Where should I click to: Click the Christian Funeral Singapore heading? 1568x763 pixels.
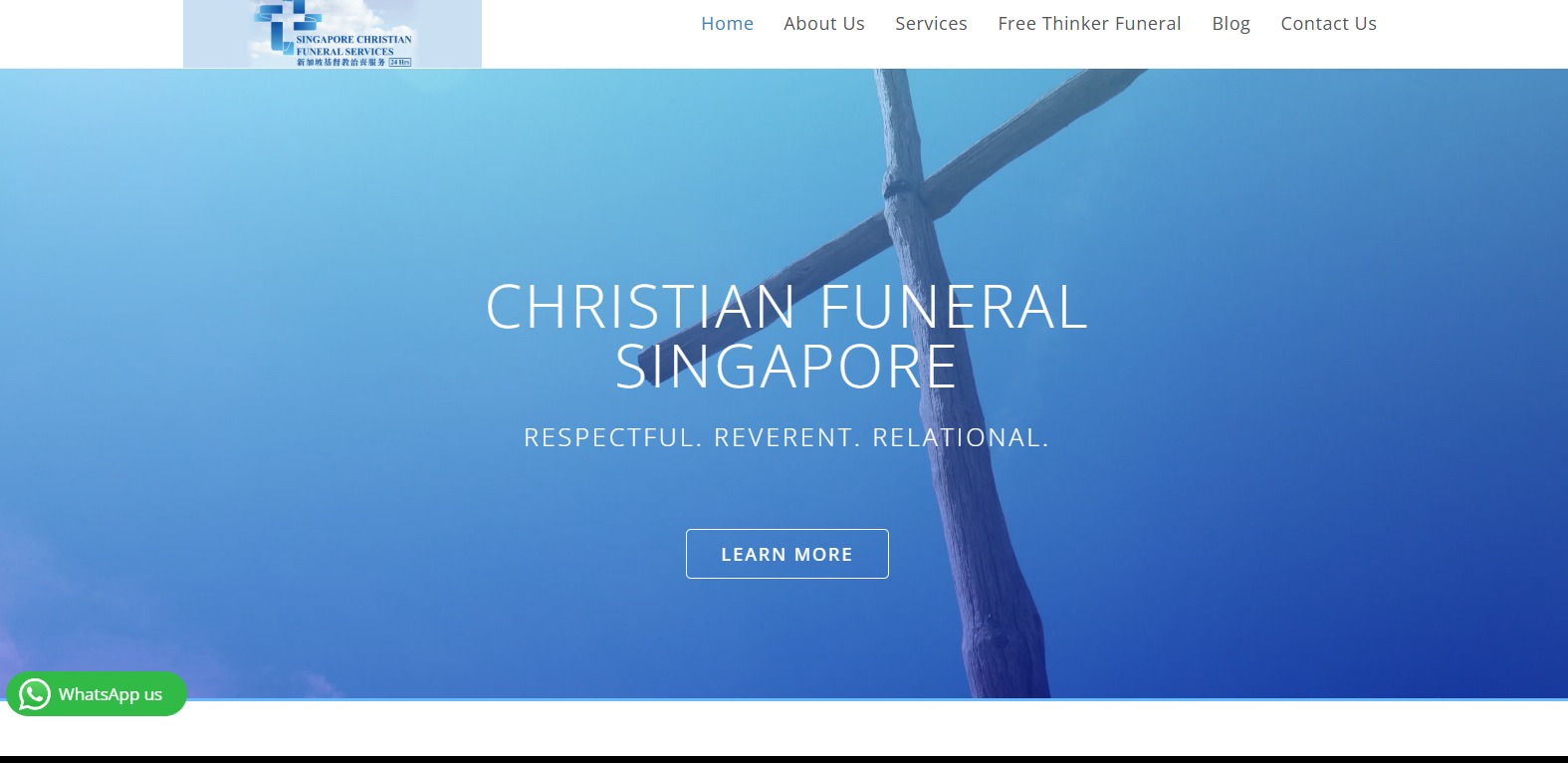coord(786,336)
